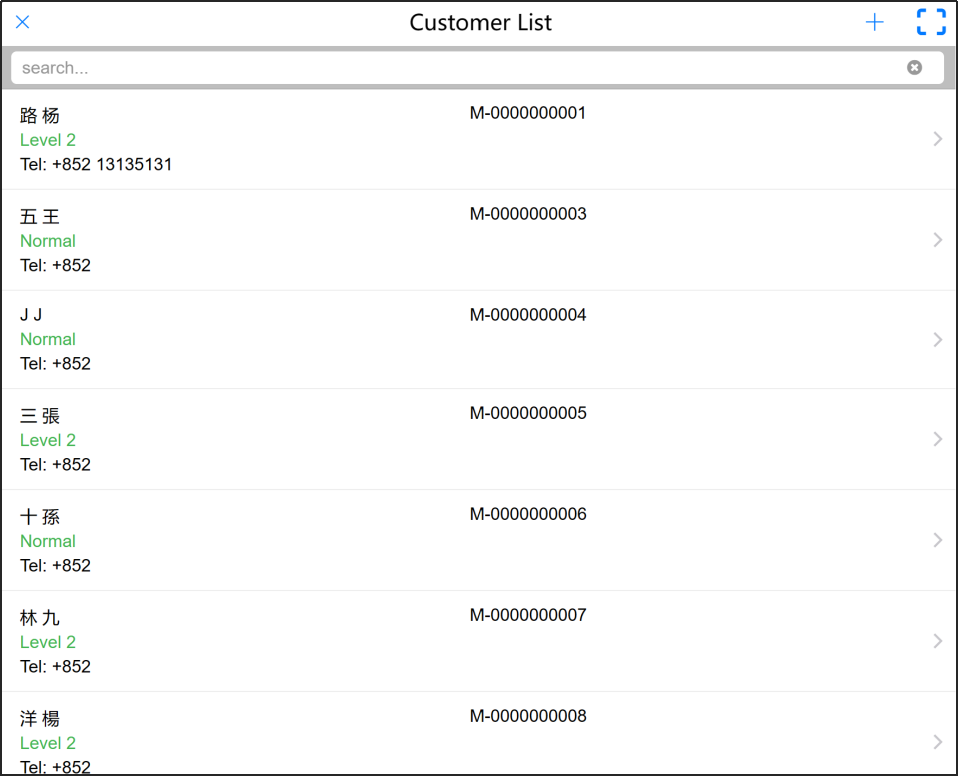Image resolution: width=959 pixels, height=777 pixels.
Task: Select customer 五 王
Action: [x=40, y=217]
